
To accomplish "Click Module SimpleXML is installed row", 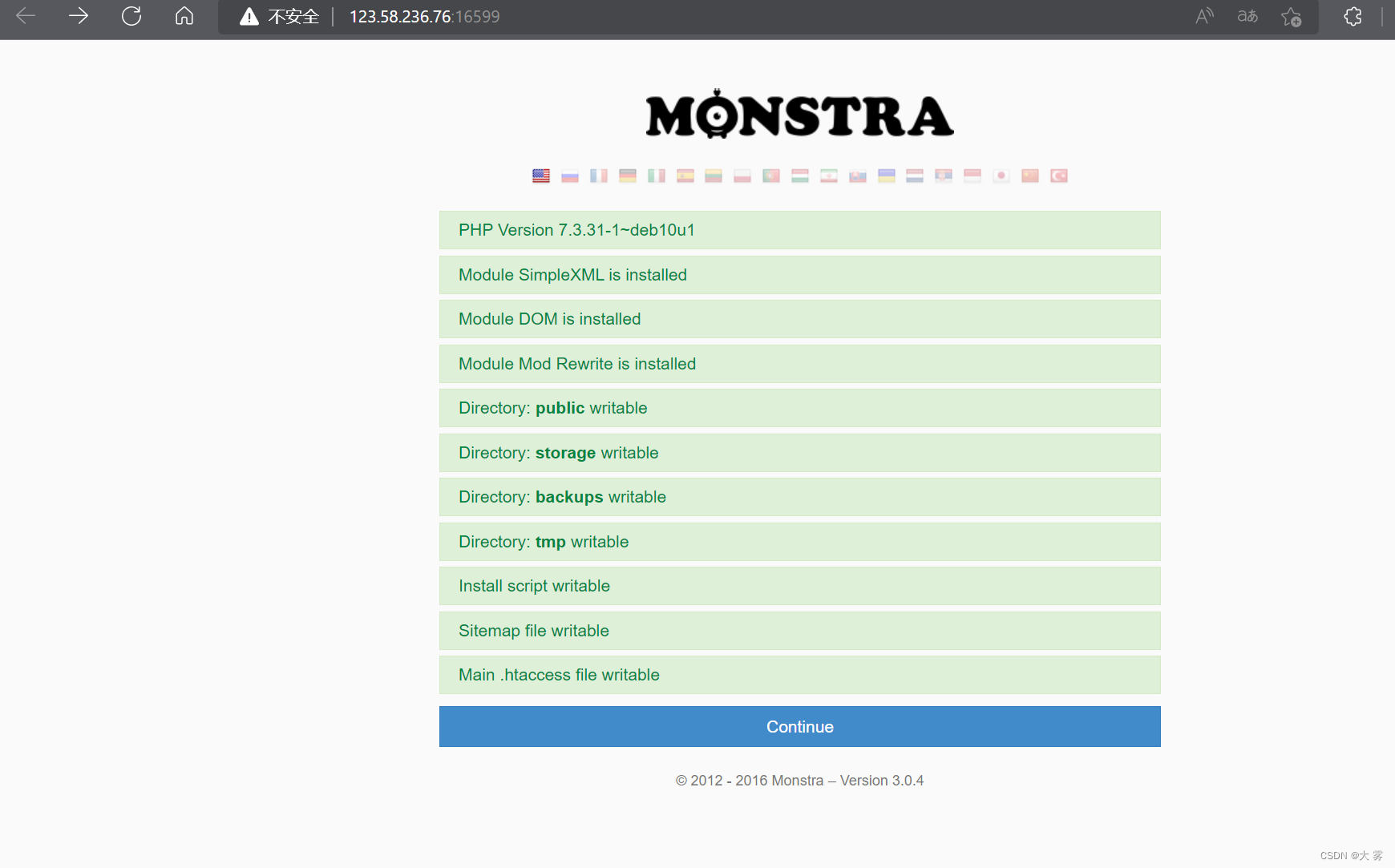I will 800,275.
